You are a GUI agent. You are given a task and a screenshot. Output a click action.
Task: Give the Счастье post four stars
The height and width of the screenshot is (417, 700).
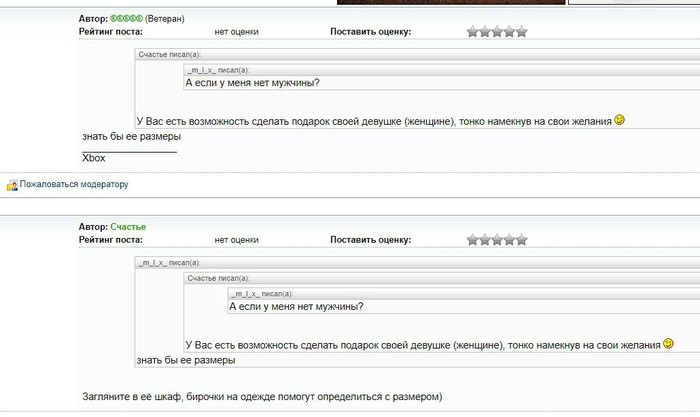tap(509, 240)
